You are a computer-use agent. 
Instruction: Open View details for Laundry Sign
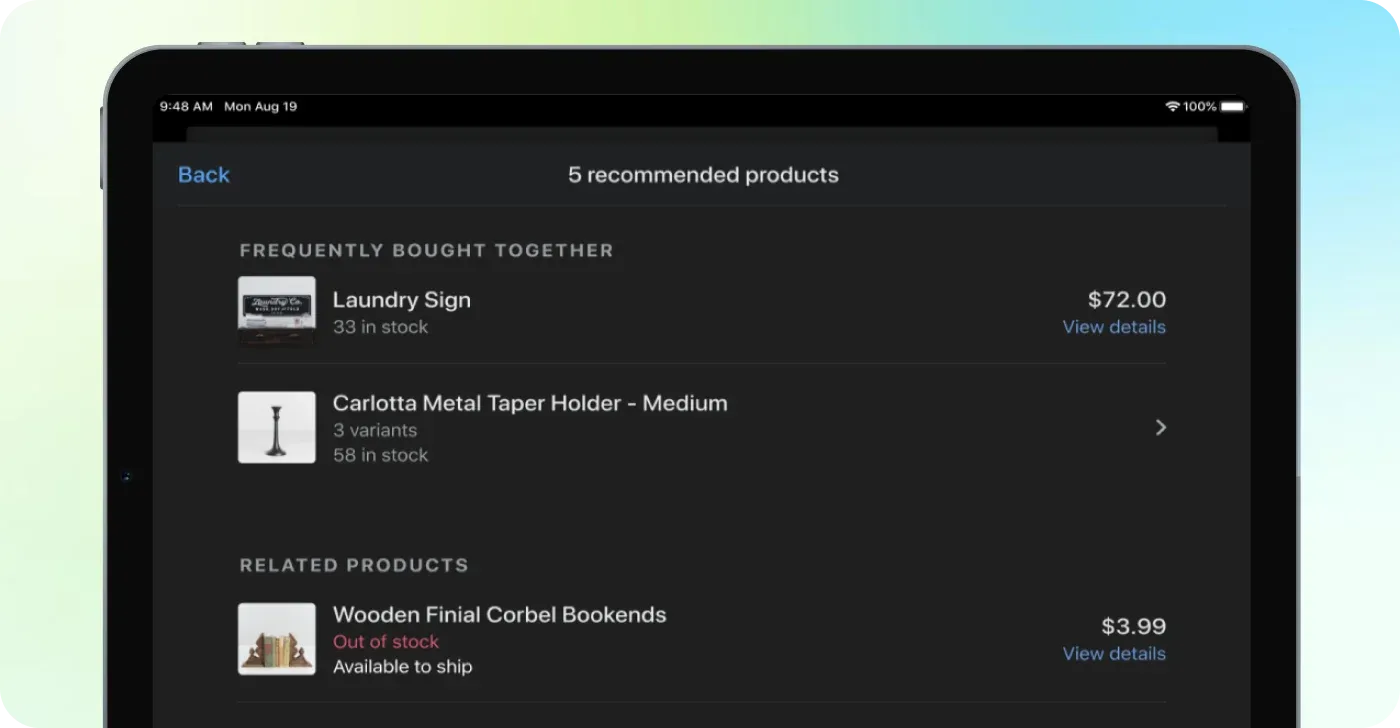(1113, 327)
